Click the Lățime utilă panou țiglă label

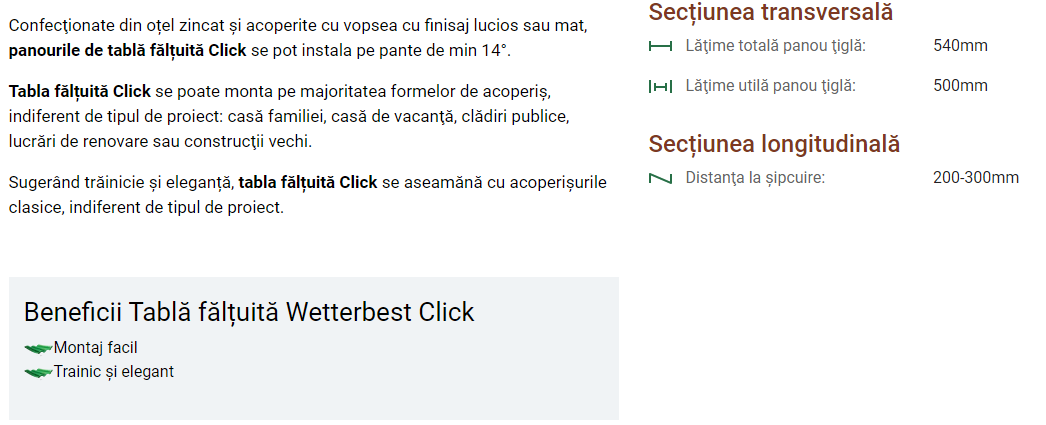tap(770, 86)
